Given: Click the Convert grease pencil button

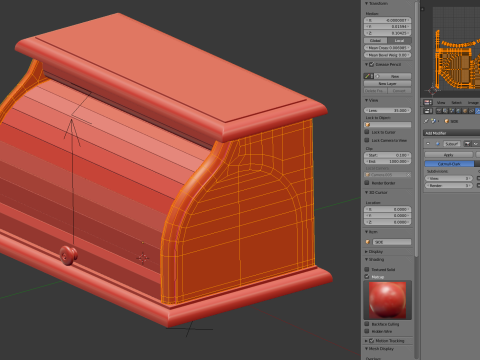Looking at the screenshot, I should pos(399,90).
